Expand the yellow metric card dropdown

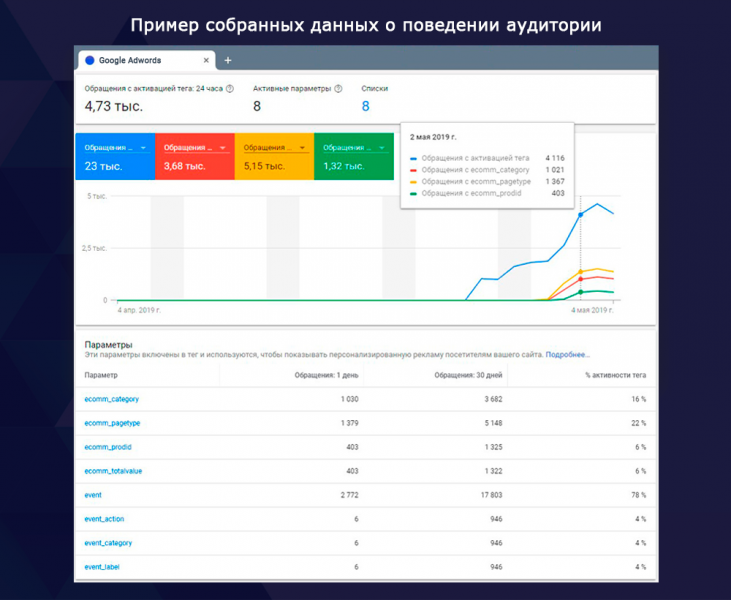point(301,147)
